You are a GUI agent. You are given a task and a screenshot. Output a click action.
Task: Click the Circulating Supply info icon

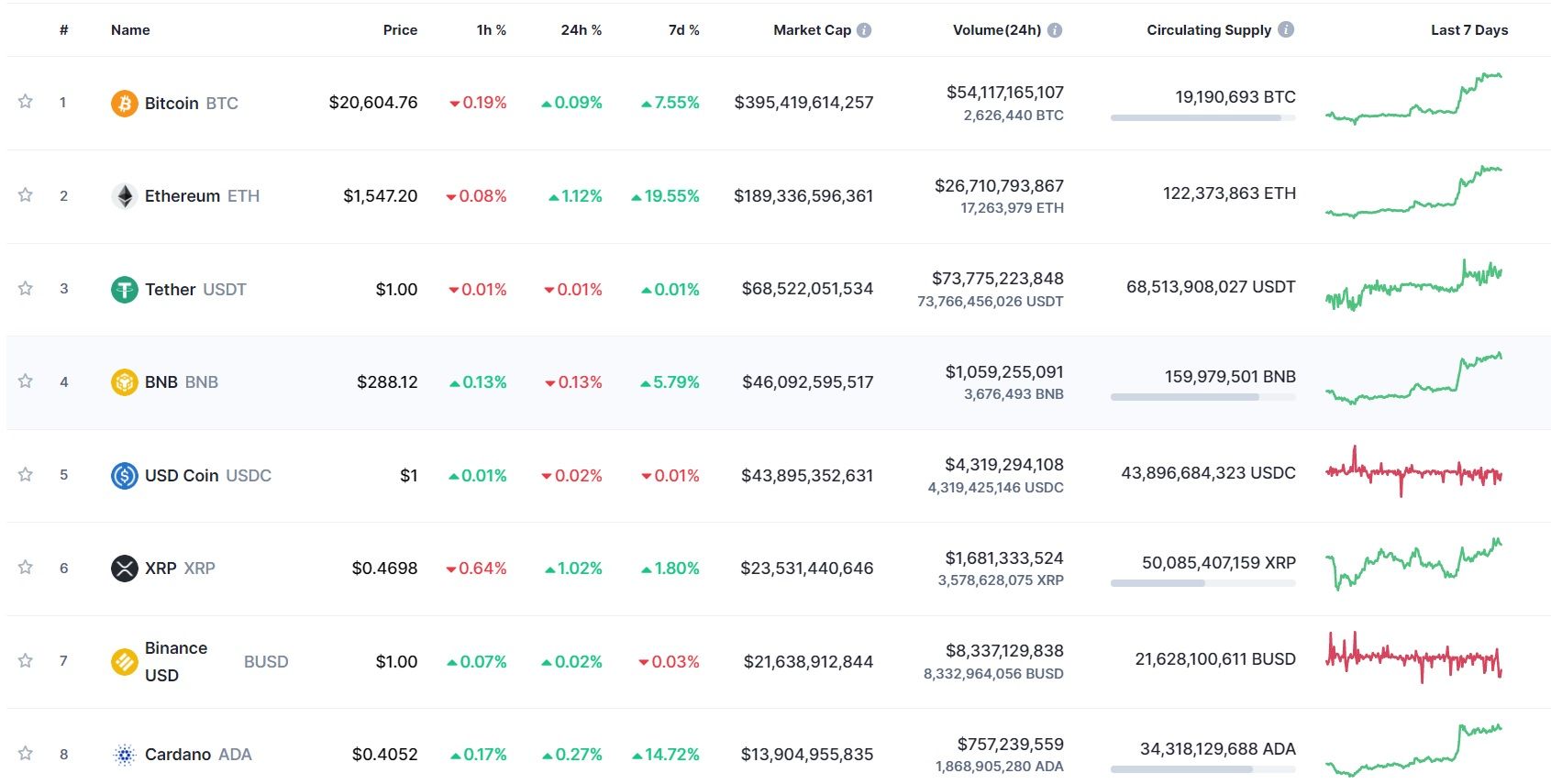[x=1286, y=29]
